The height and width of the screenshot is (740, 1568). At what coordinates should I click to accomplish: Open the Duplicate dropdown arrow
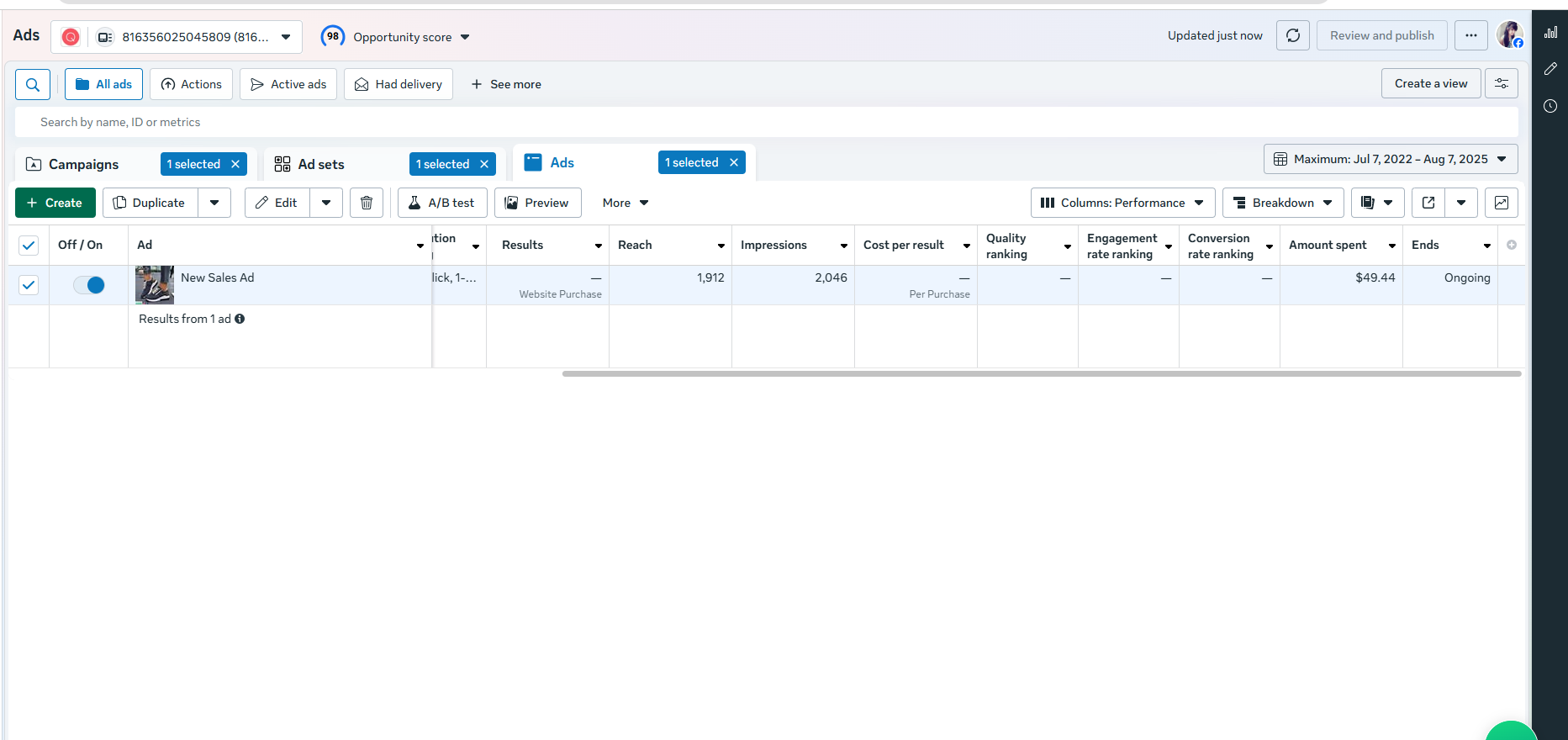(x=214, y=203)
